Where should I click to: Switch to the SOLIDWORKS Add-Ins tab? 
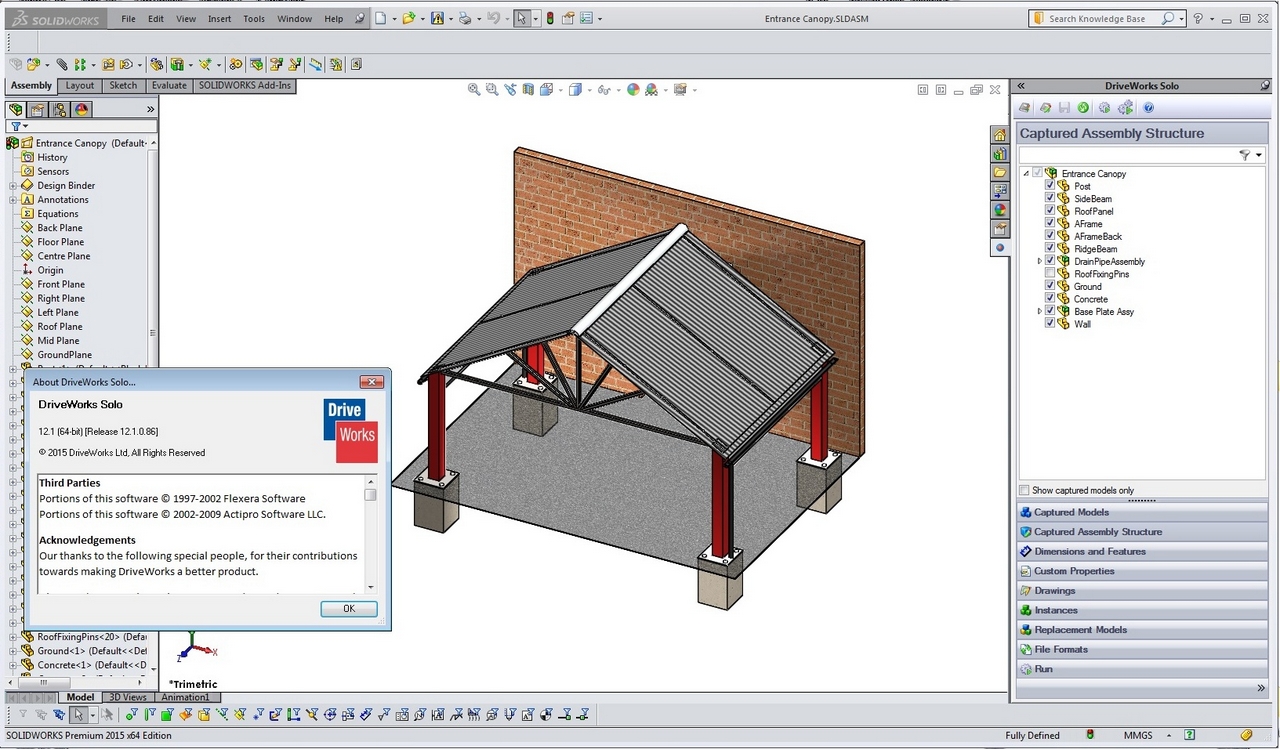245,85
